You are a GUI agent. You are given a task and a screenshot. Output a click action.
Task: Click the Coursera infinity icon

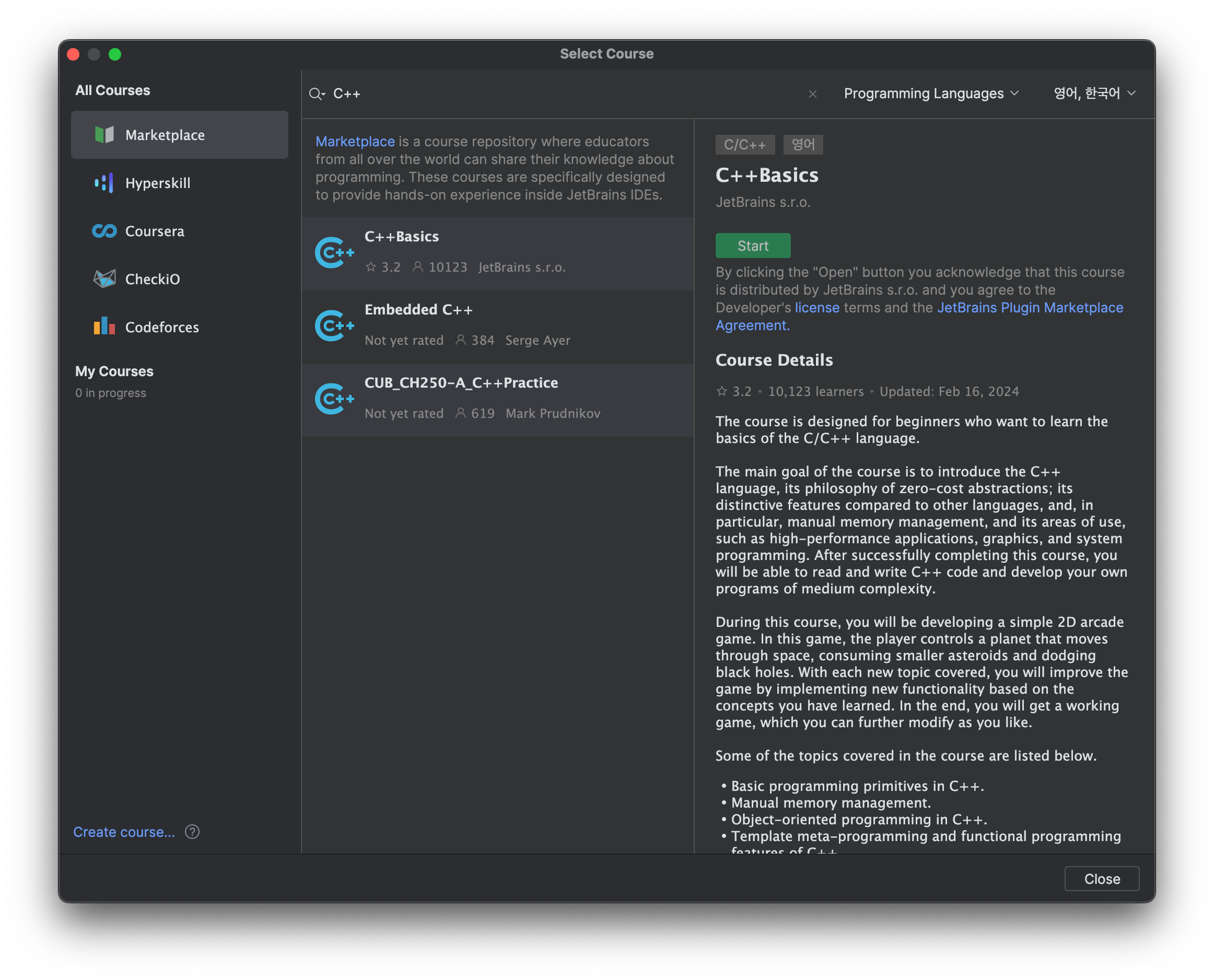[x=104, y=231]
